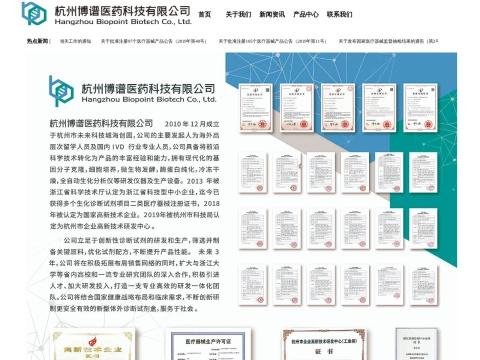The width and height of the screenshot is (480, 360).
Task: Open the 关于我们 menu item
Action: click(x=238, y=14)
